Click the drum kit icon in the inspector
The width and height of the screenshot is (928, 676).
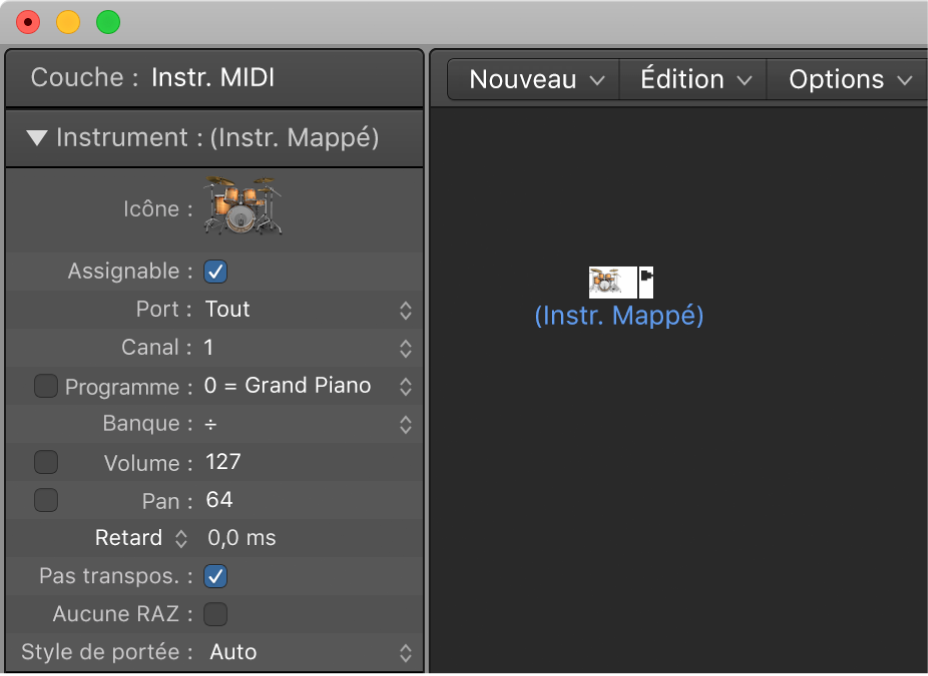click(242, 206)
